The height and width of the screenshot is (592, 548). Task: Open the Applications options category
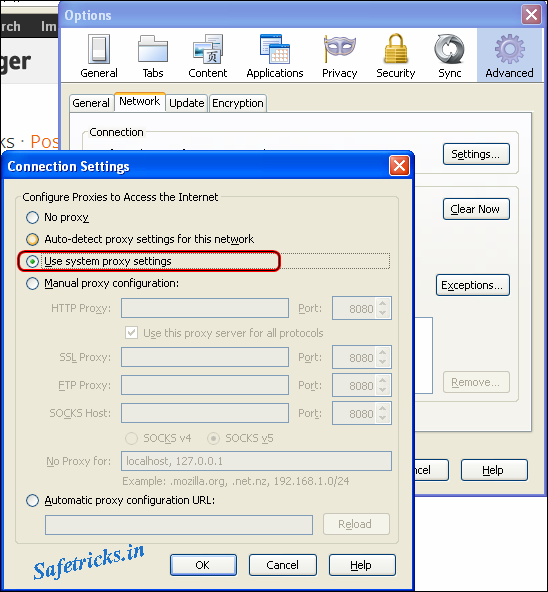pyautogui.click(x=275, y=56)
